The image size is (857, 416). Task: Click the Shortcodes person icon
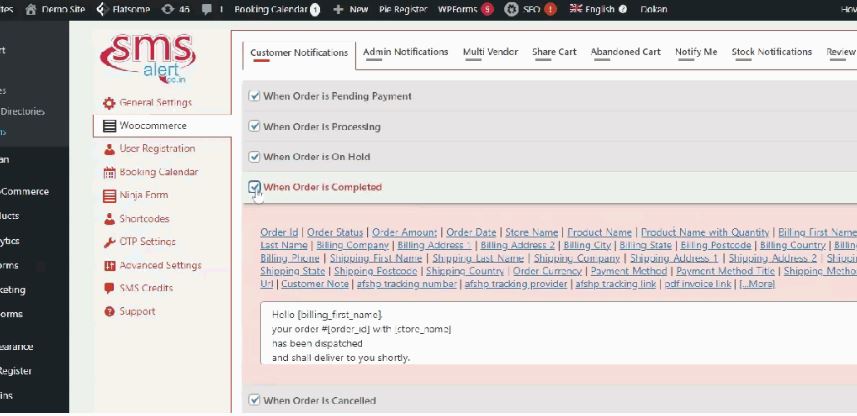[109, 219]
